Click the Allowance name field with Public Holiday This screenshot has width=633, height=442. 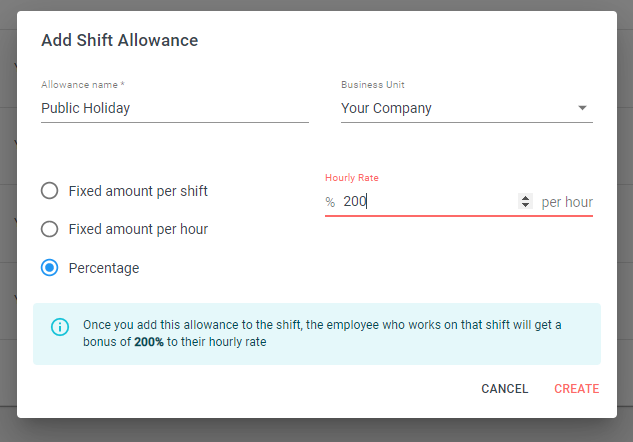coord(175,108)
